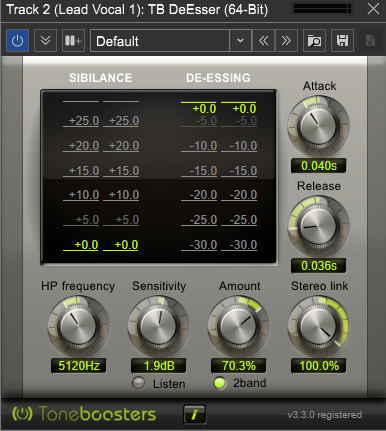
Task: Click the Release value field 0.036s
Action: pyautogui.click(x=319, y=266)
